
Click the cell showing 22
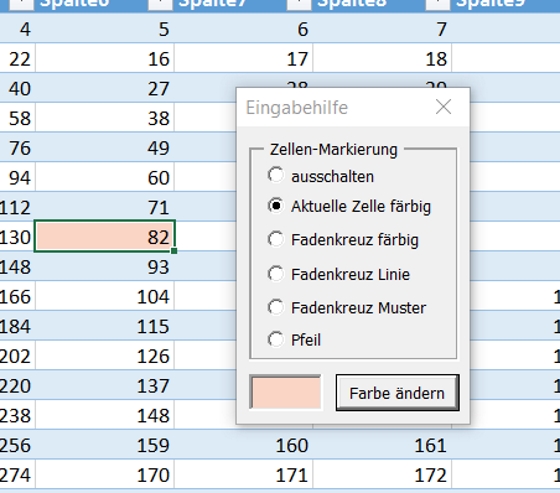point(18,58)
